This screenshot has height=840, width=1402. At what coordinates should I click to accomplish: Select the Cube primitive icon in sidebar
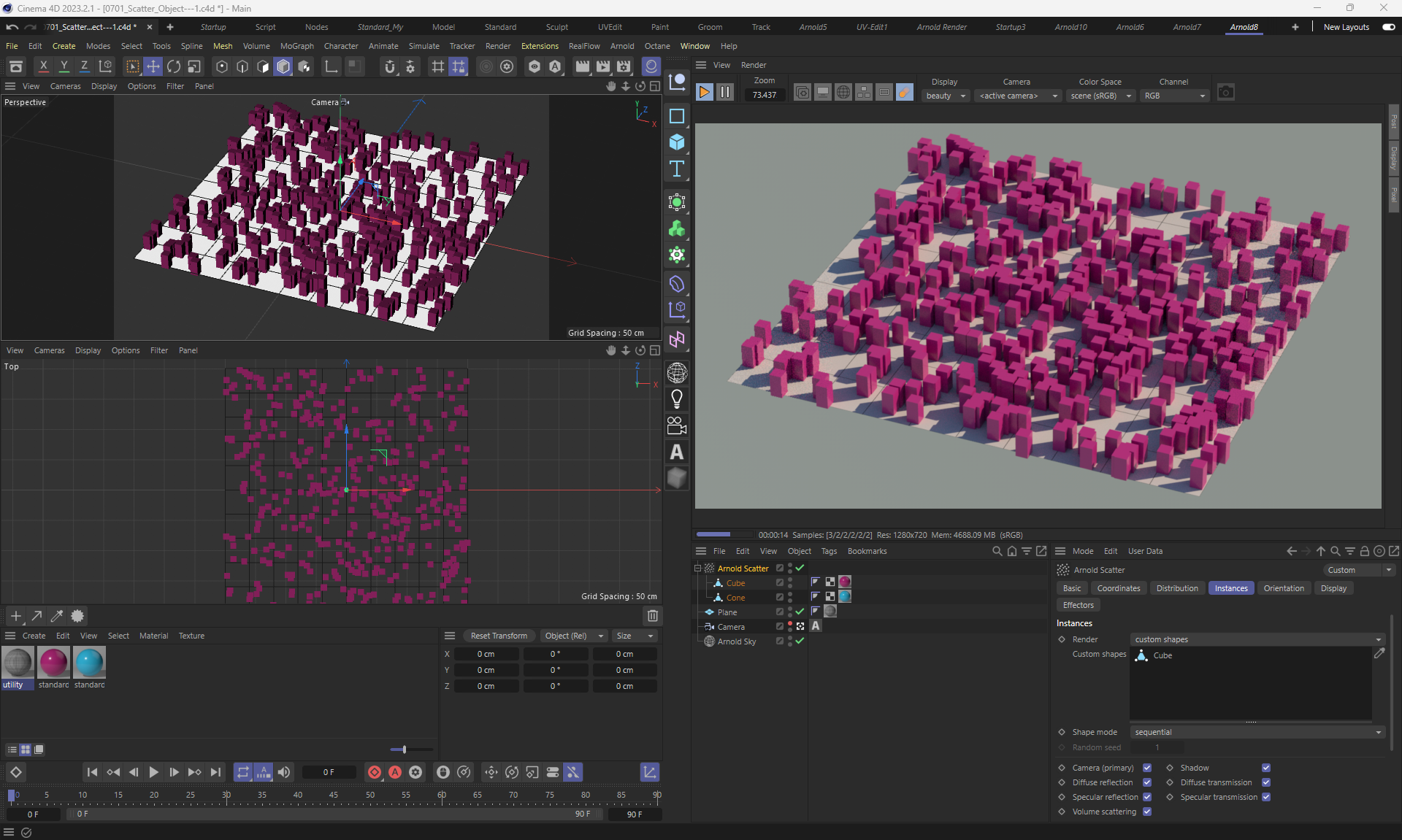(677, 142)
